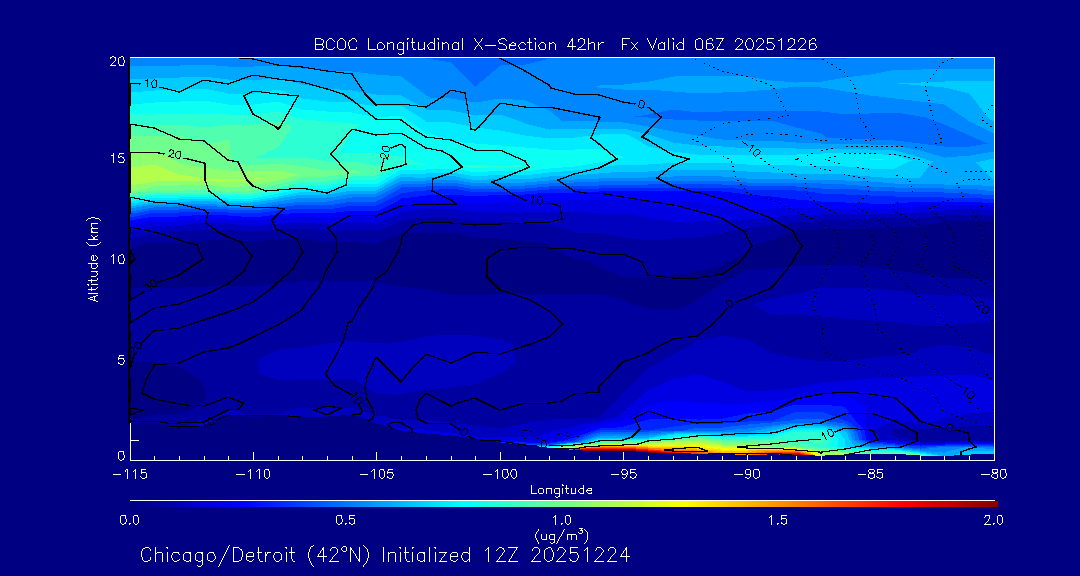Click the 'Altitude (km)' axis label
The height and width of the screenshot is (576, 1080).
tap(93, 259)
